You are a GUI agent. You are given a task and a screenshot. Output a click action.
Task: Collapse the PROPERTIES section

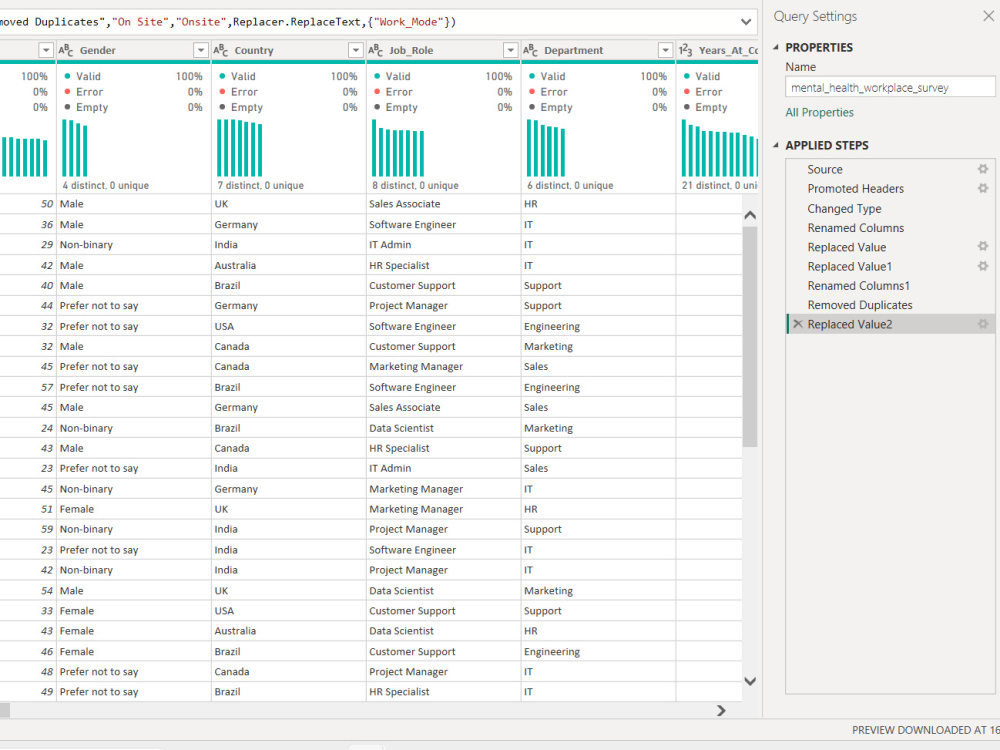click(776, 47)
